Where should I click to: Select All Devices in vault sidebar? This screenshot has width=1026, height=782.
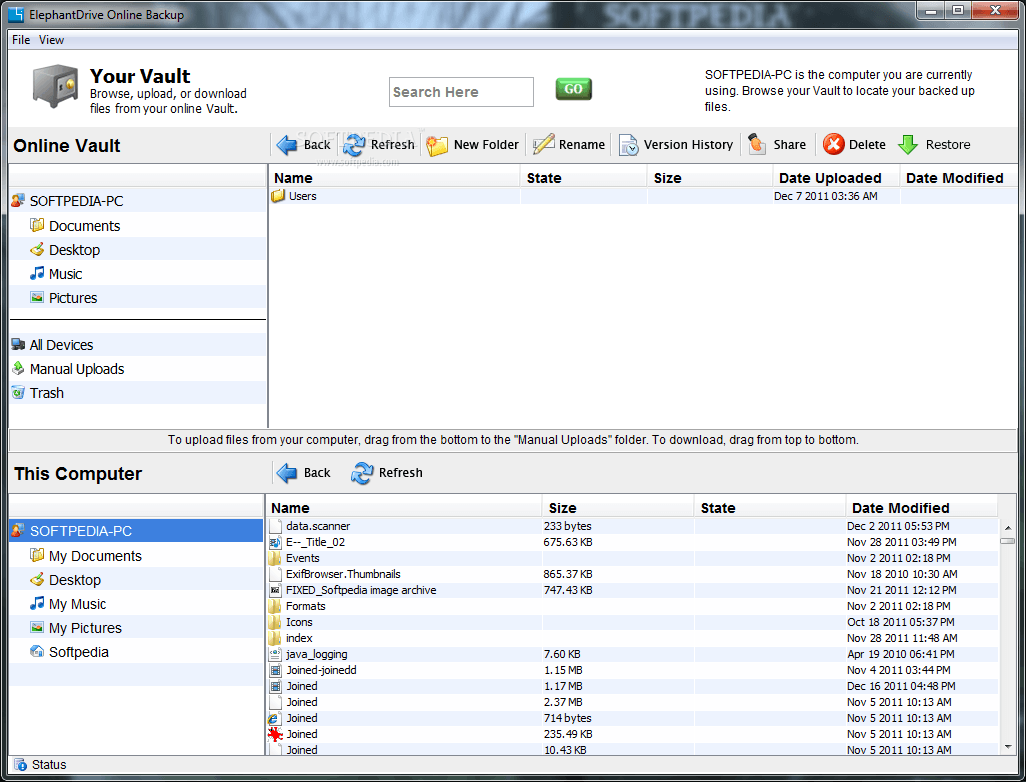coord(61,345)
